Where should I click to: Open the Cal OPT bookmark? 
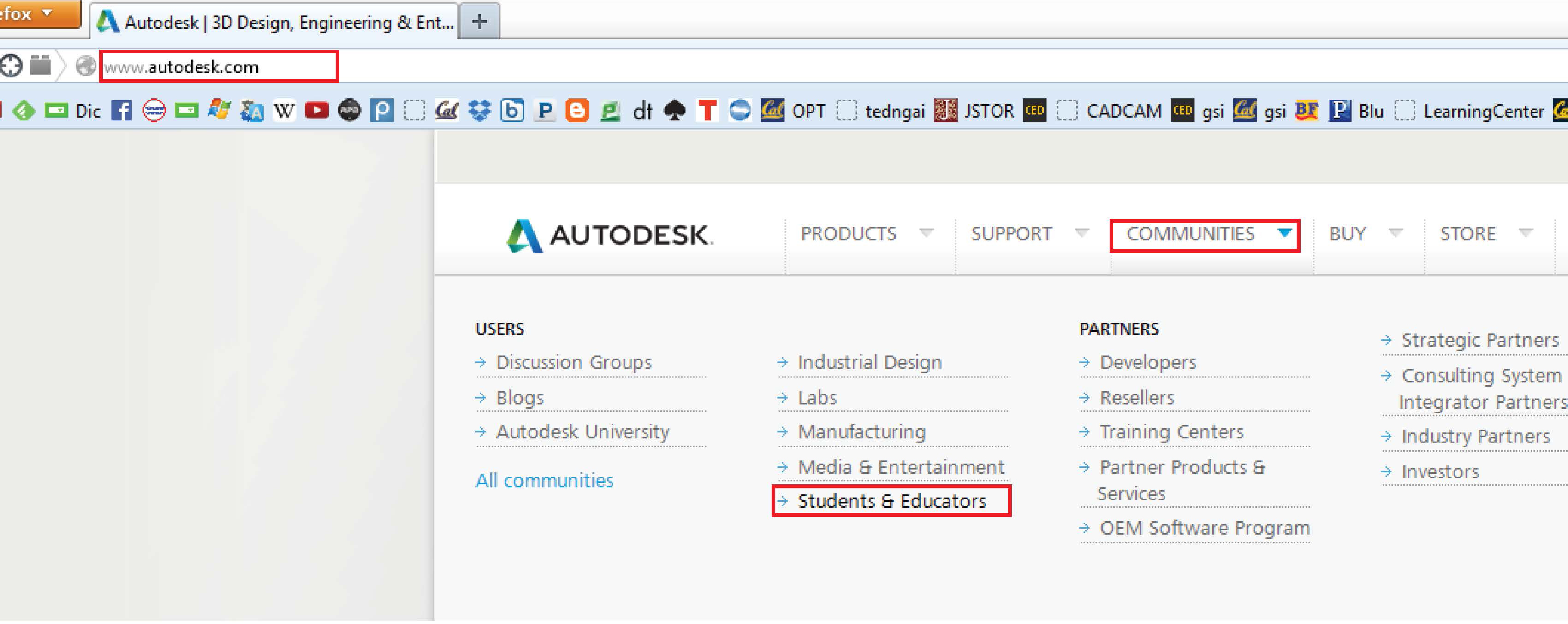click(x=793, y=112)
